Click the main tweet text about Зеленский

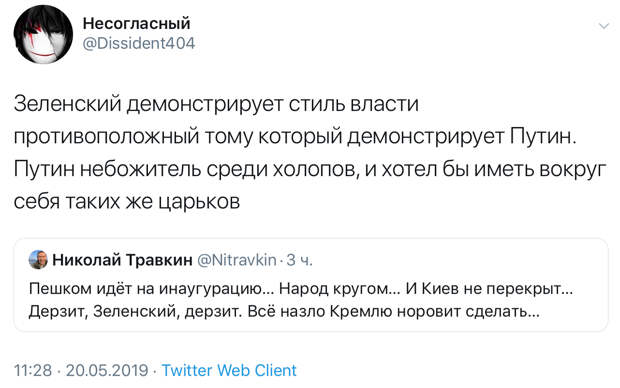click(x=310, y=153)
